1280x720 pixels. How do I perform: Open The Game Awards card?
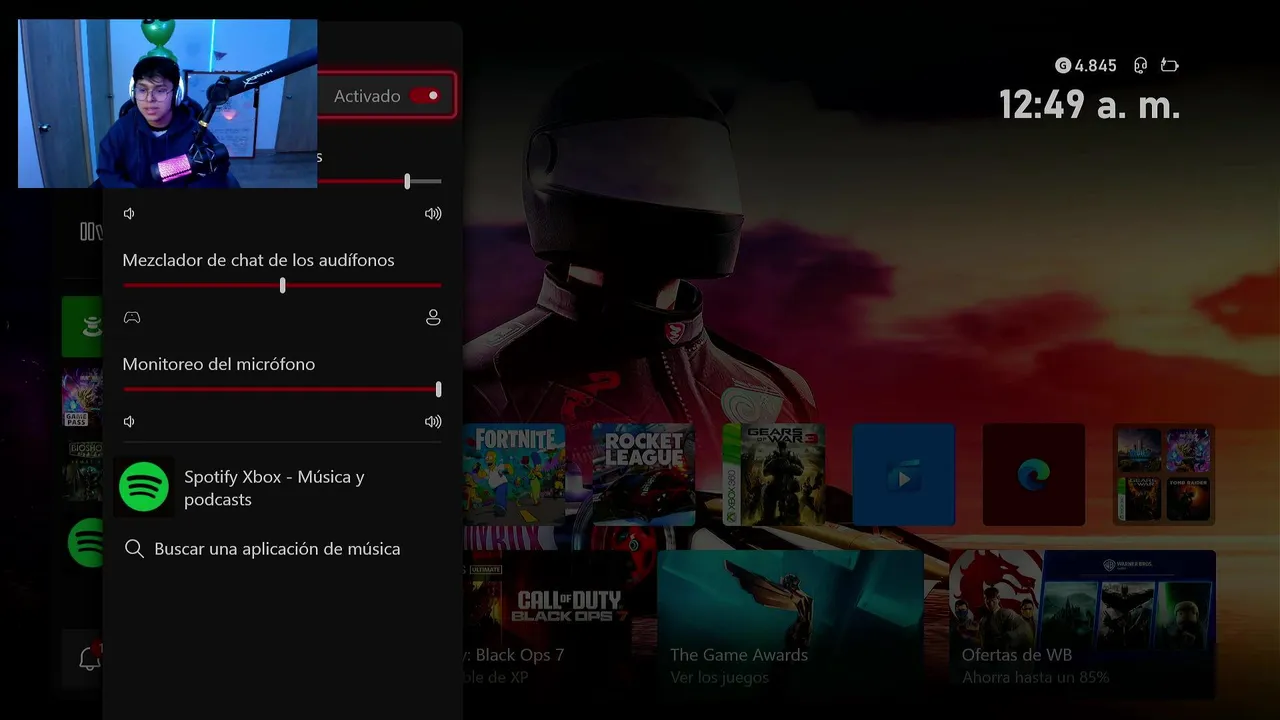coord(790,624)
